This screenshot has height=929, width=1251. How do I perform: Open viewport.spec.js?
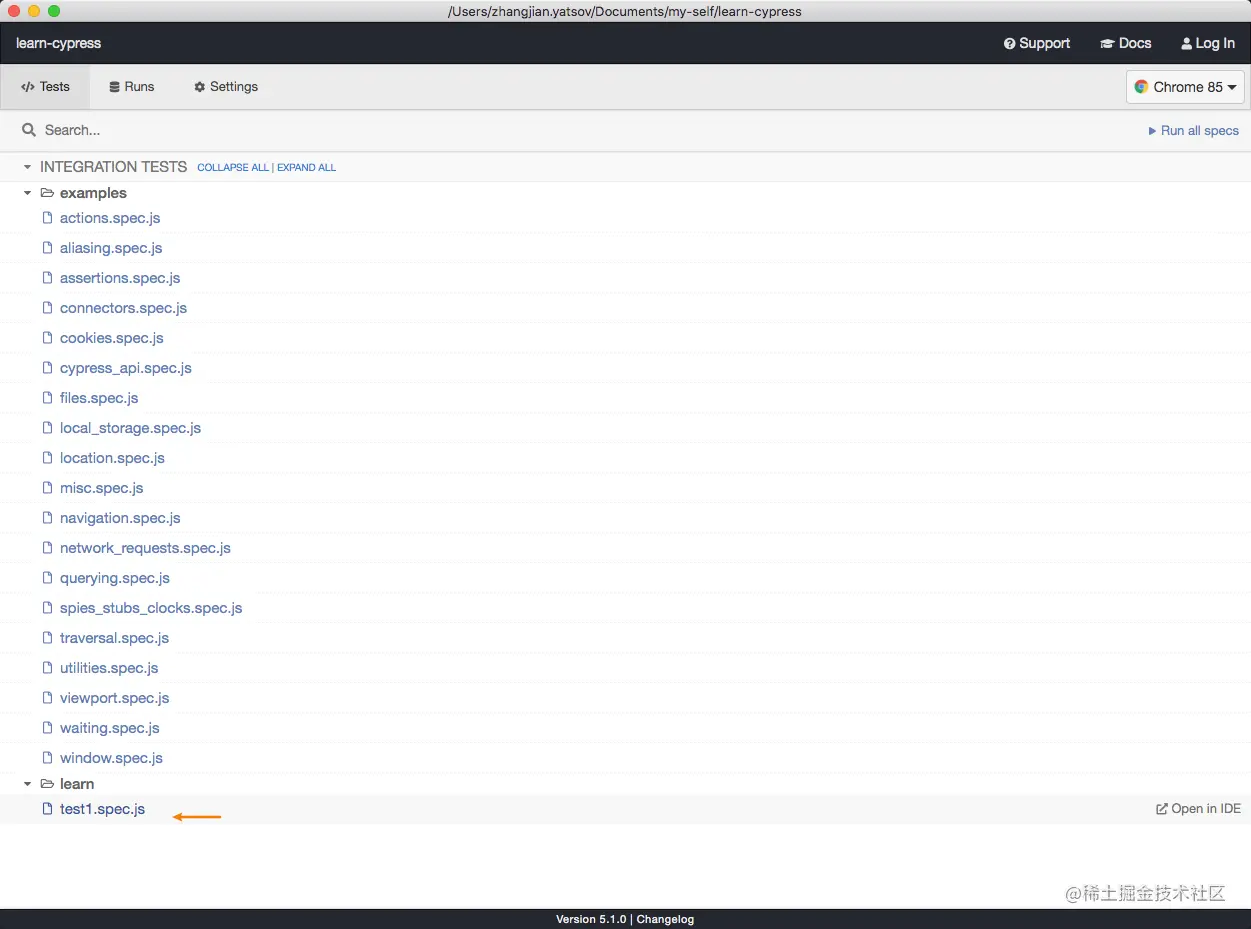[114, 698]
